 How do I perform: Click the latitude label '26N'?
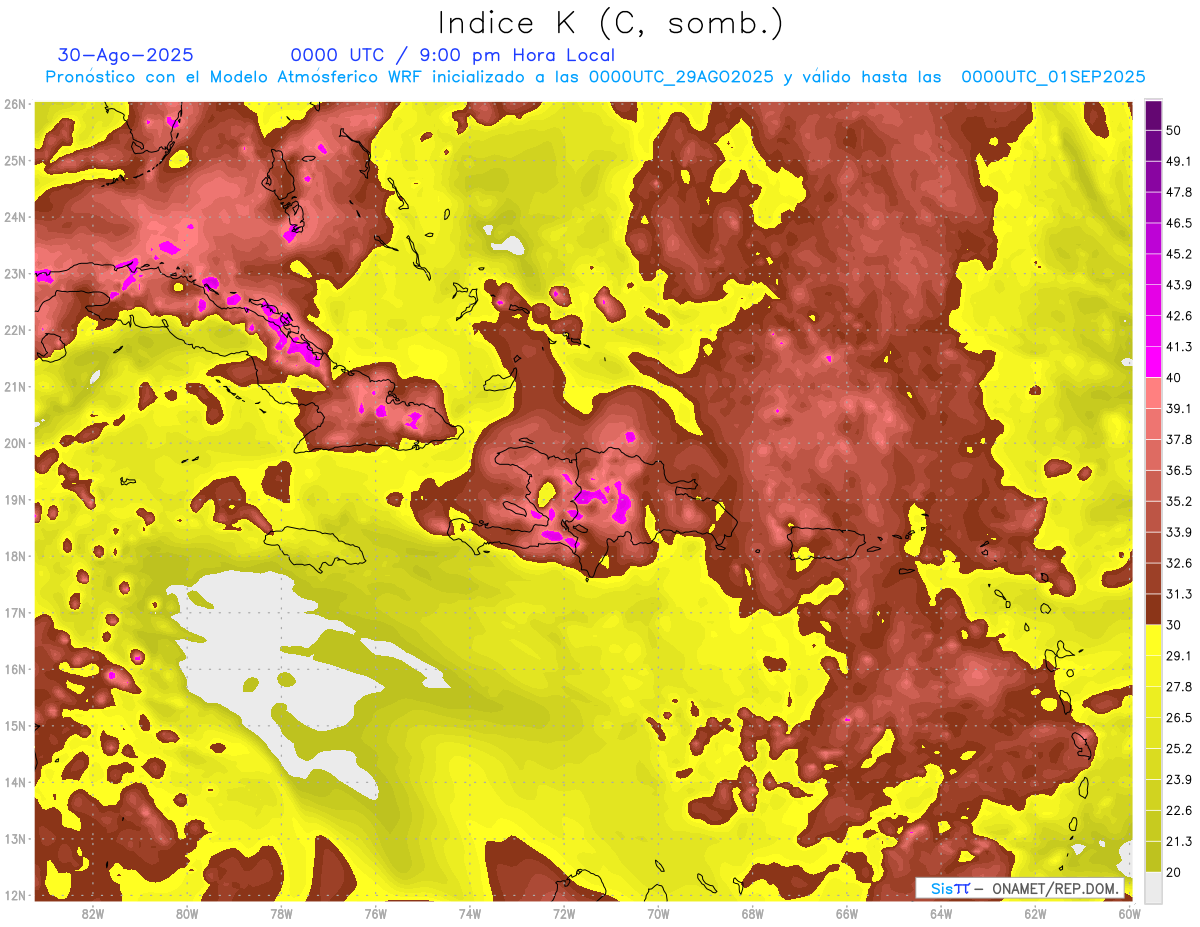(15, 104)
